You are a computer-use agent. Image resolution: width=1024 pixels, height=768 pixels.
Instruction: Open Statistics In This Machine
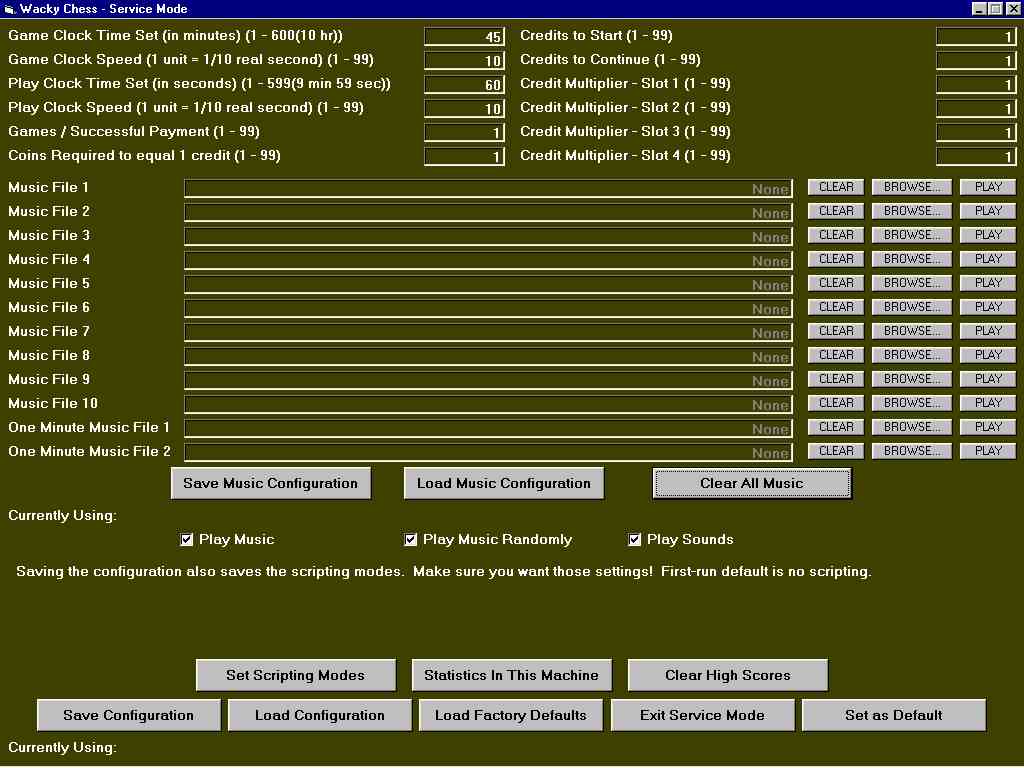(511, 675)
